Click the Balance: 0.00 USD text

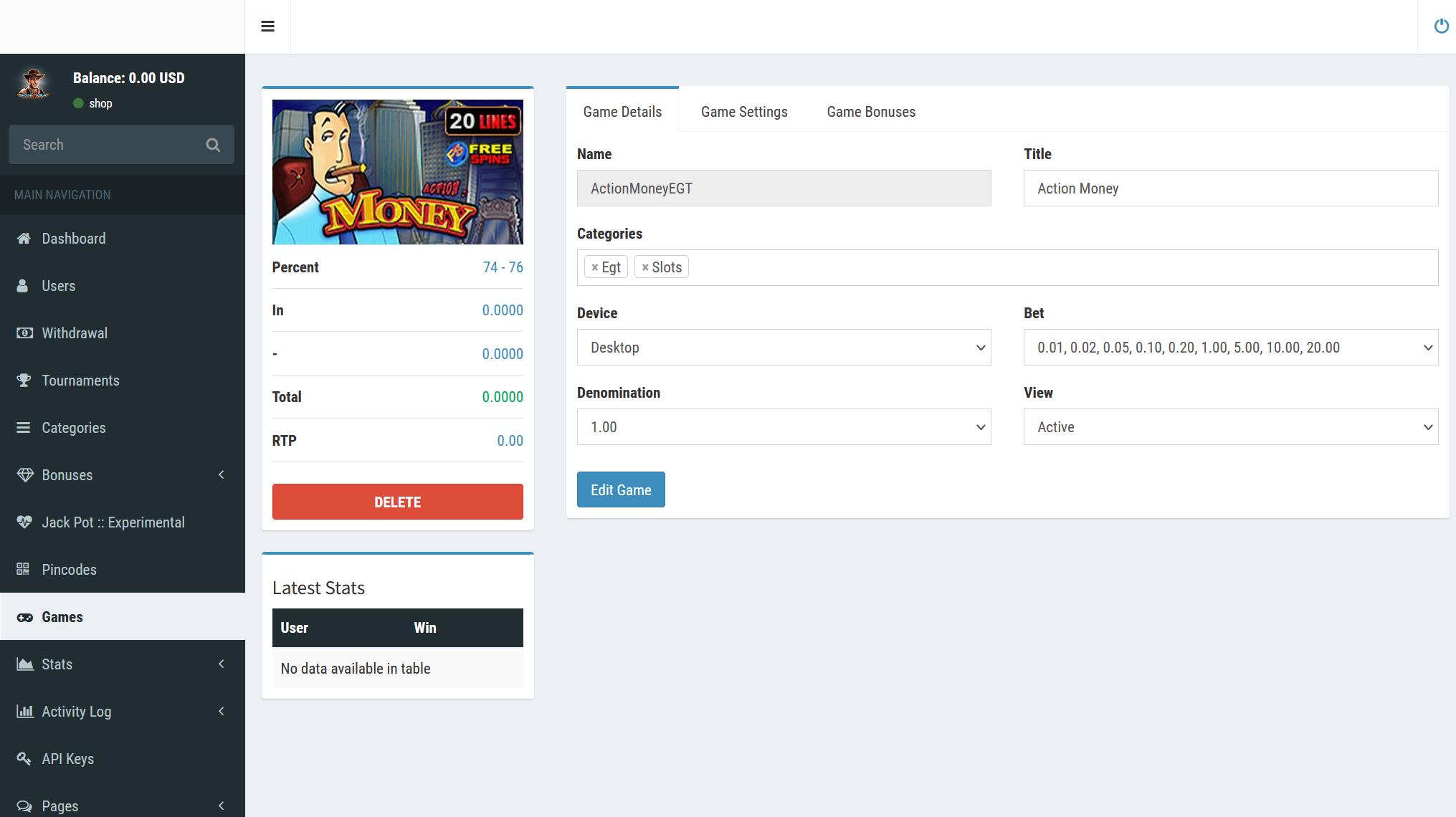[x=129, y=78]
